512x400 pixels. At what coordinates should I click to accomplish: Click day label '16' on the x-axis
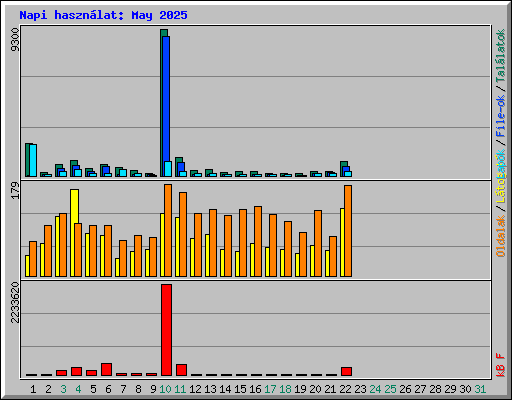[x=256, y=389]
